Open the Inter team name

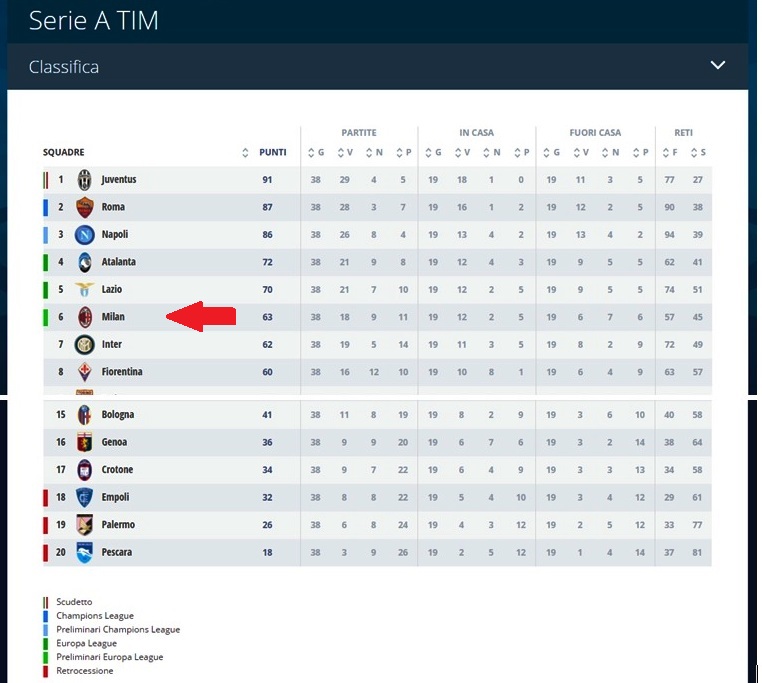click(x=111, y=344)
